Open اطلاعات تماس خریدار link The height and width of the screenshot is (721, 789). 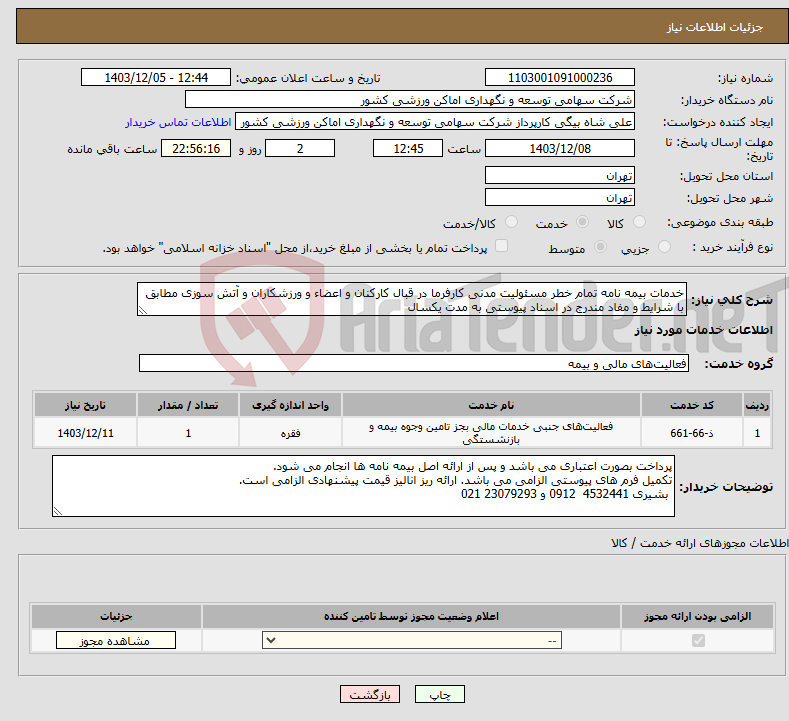tap(178, 122)
